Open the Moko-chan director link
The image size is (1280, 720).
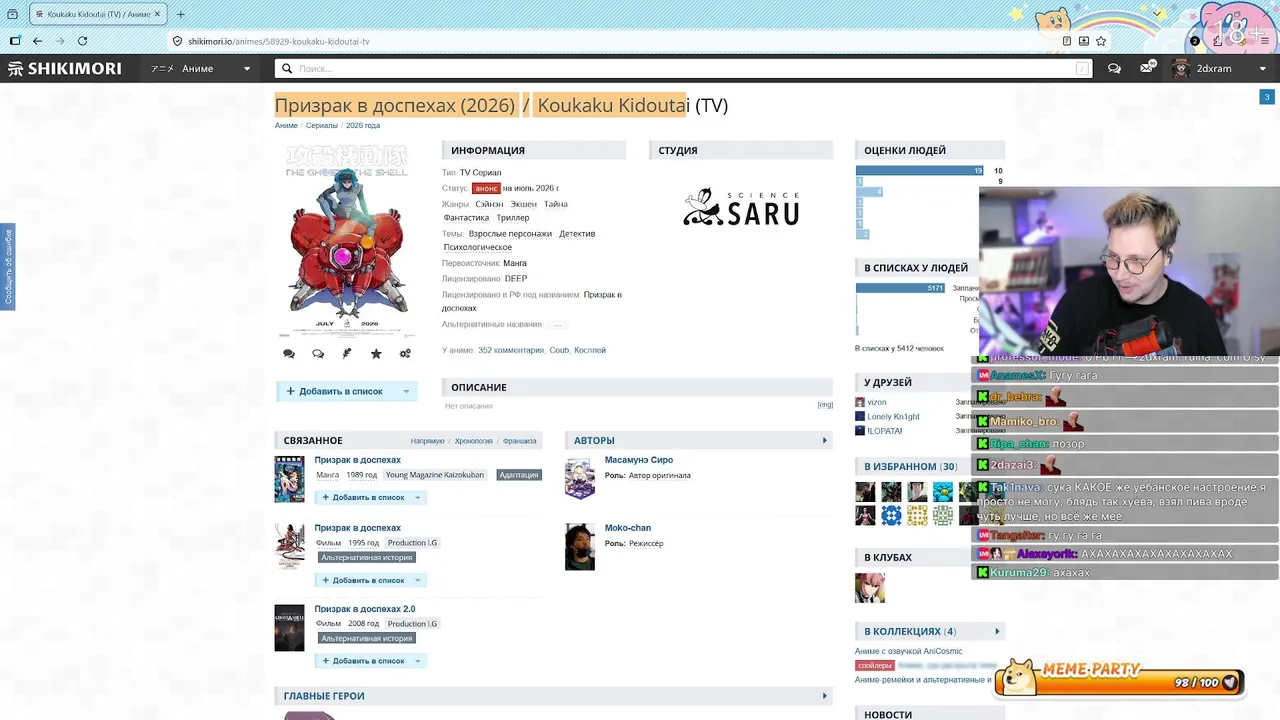[628, 528]
